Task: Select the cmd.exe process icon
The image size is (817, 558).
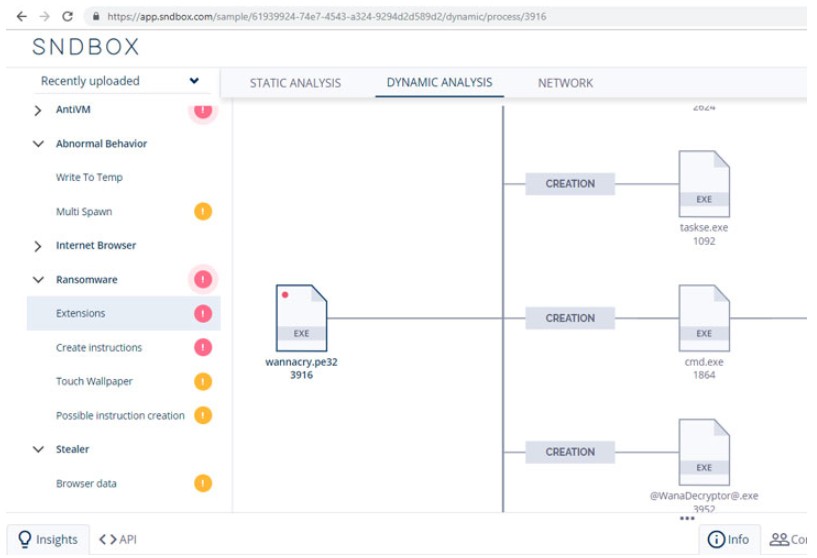Action: coord(704,318)
